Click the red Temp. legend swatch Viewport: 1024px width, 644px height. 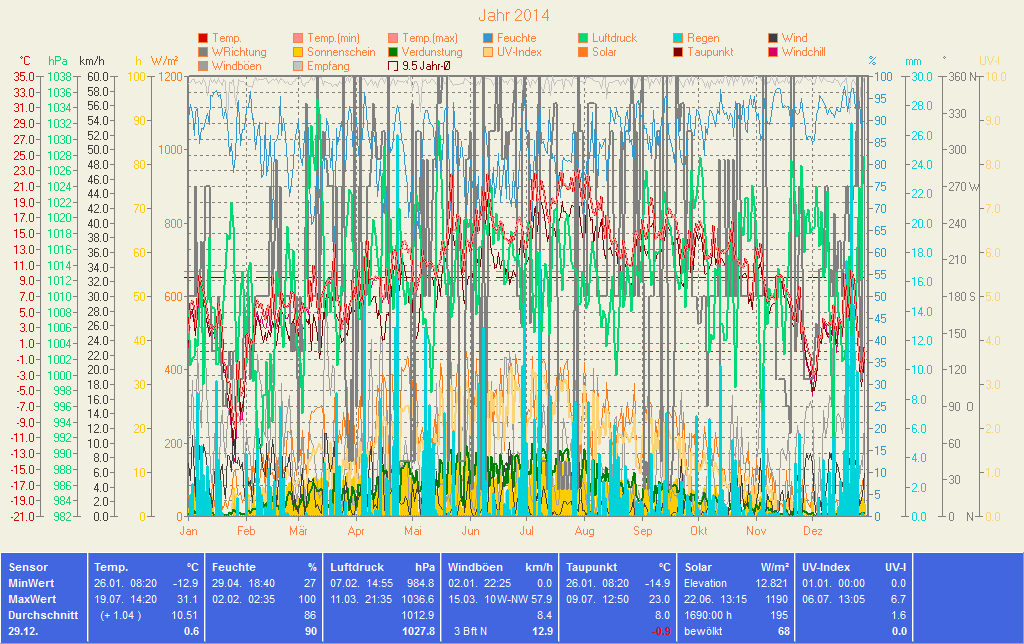[x=203, y=38]
